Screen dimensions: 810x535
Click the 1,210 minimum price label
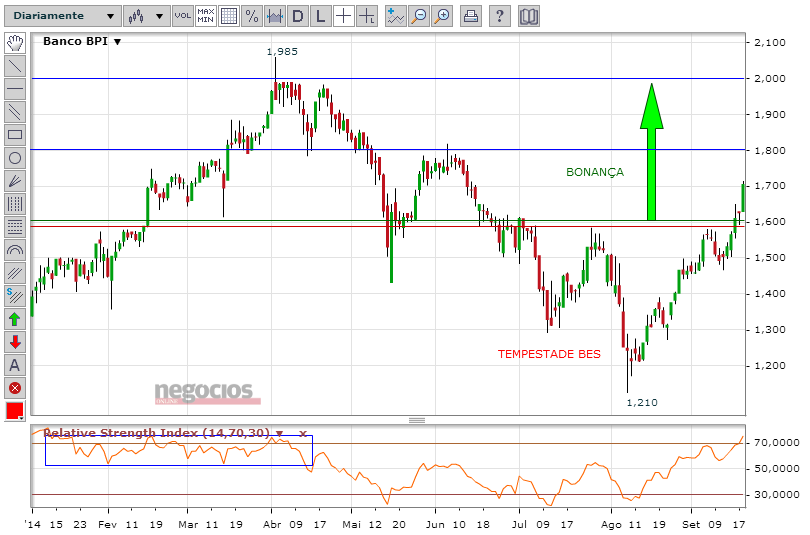pos(642,403)
